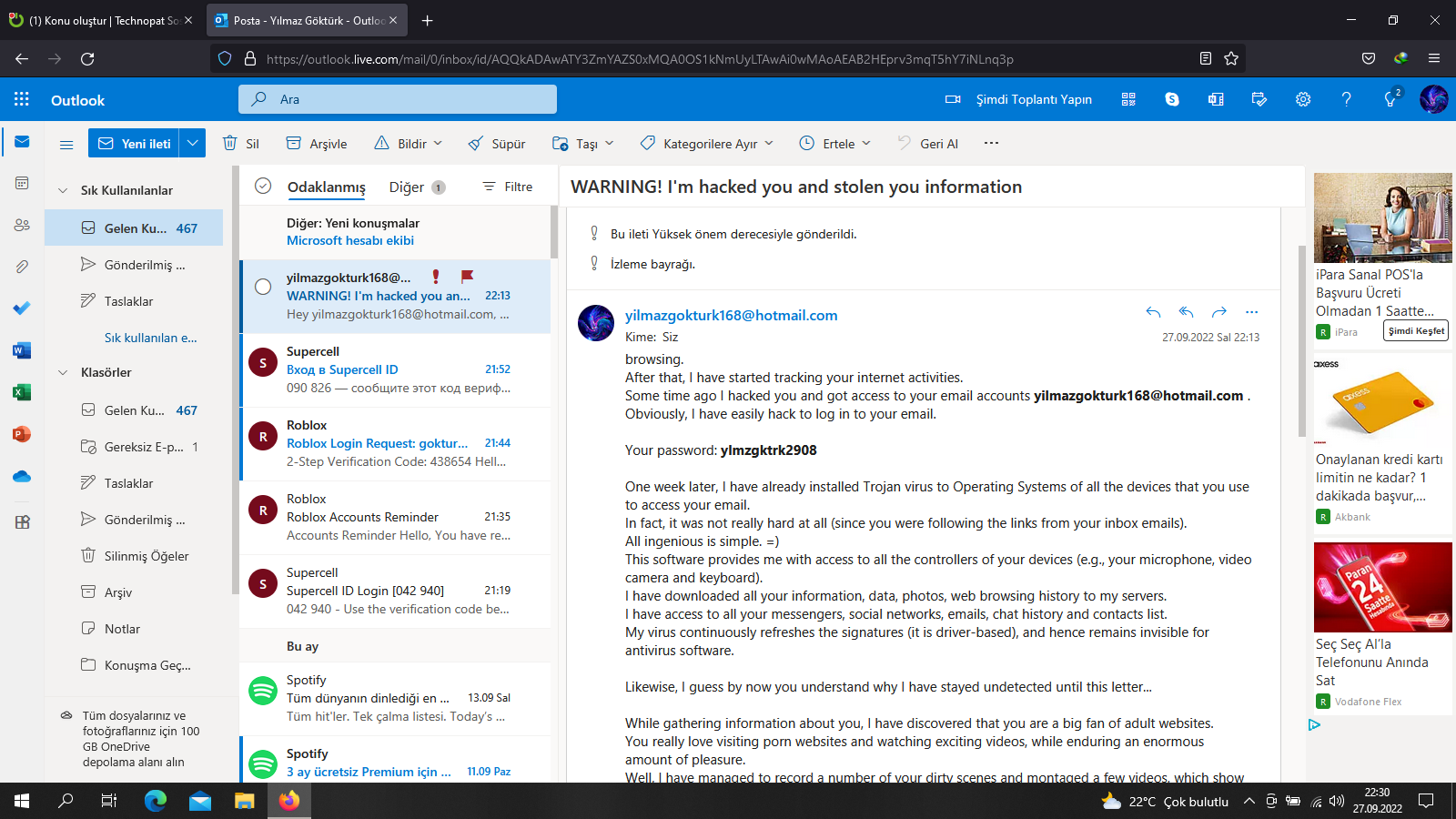The image size is (1456, 819).
Task: Launch Word from the left rail
Action: (x=22, y=350)
